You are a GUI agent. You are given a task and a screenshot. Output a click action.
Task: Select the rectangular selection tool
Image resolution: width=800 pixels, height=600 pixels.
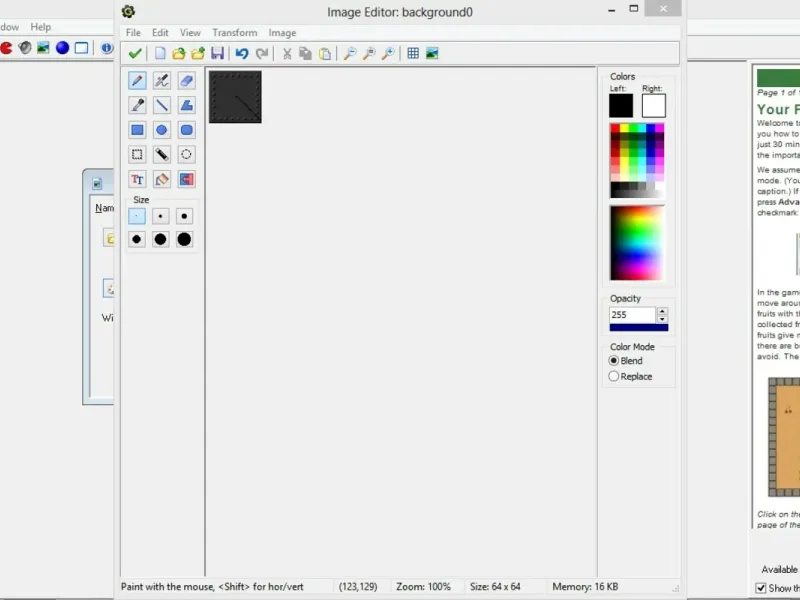pos(137,154)
